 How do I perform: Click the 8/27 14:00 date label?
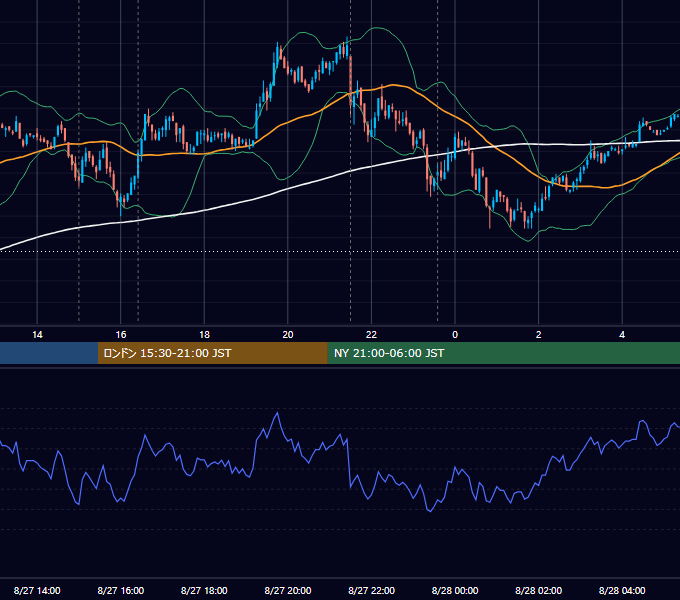tap(37, 590)
